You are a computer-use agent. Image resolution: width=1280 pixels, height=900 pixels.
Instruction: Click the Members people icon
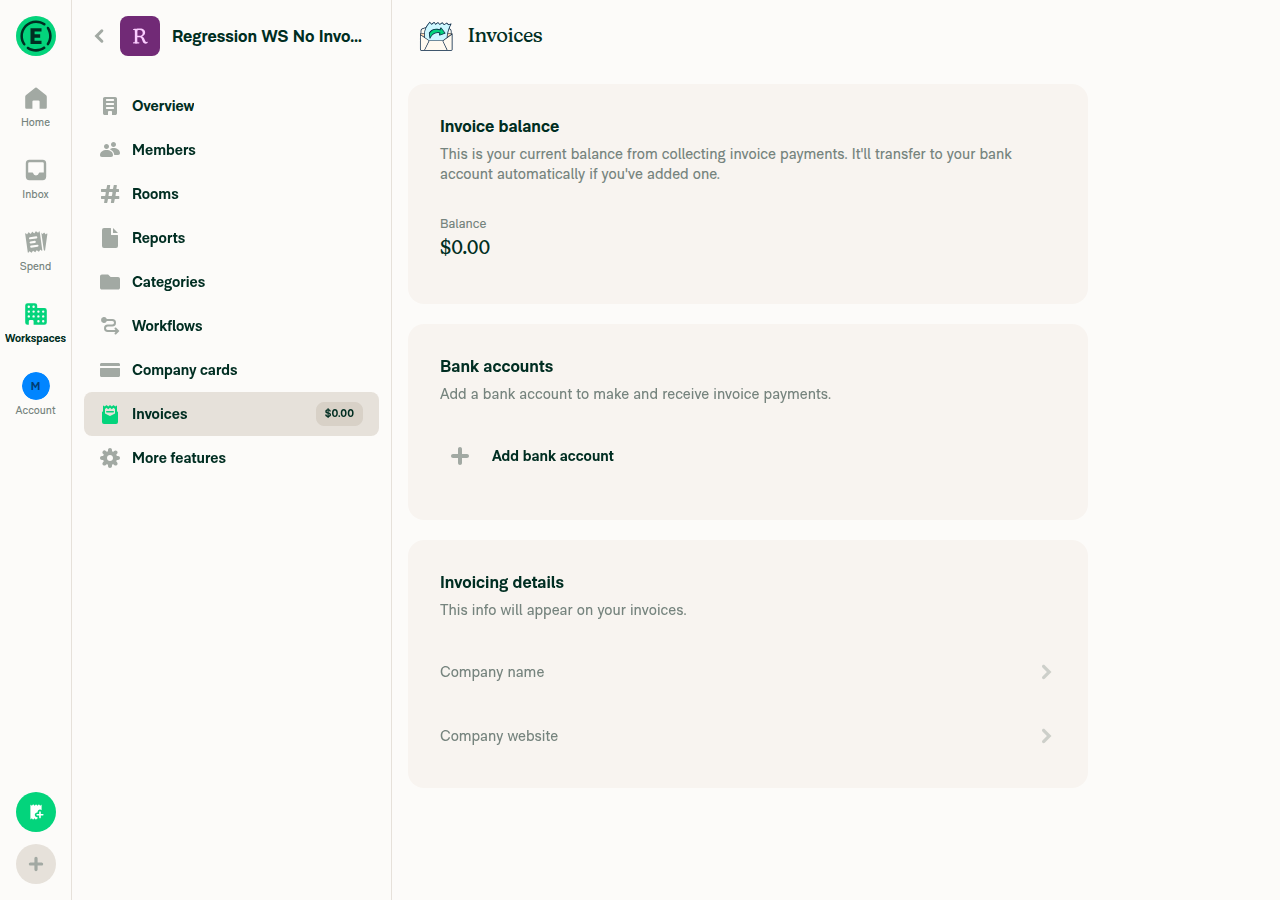point(110,150)
